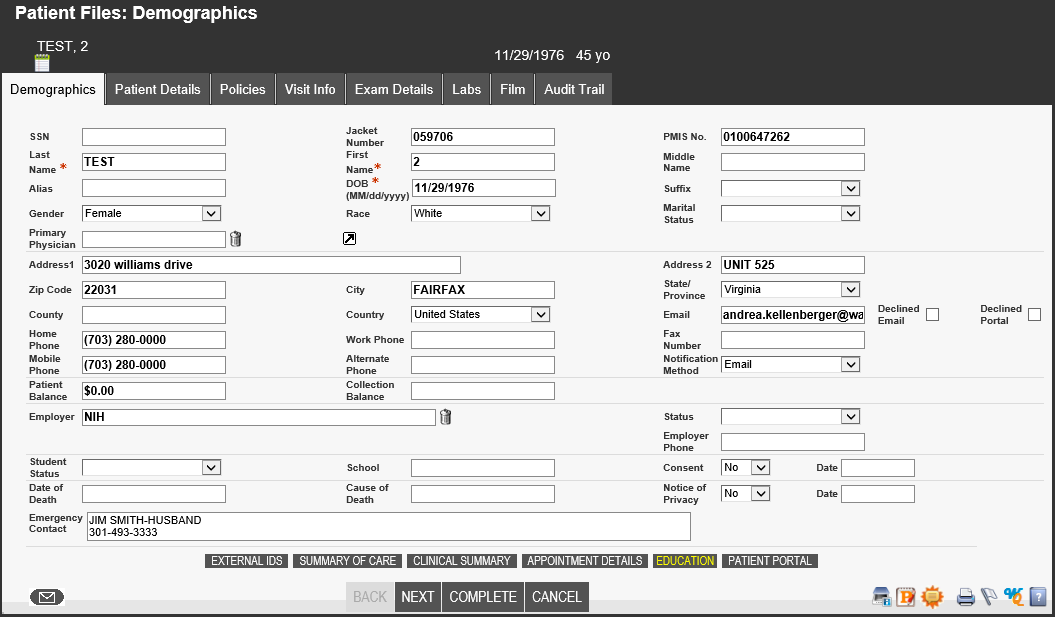
Task: Open the Gender dropdown showing Female
Action: pyautogui.click(x=151, y=213)
